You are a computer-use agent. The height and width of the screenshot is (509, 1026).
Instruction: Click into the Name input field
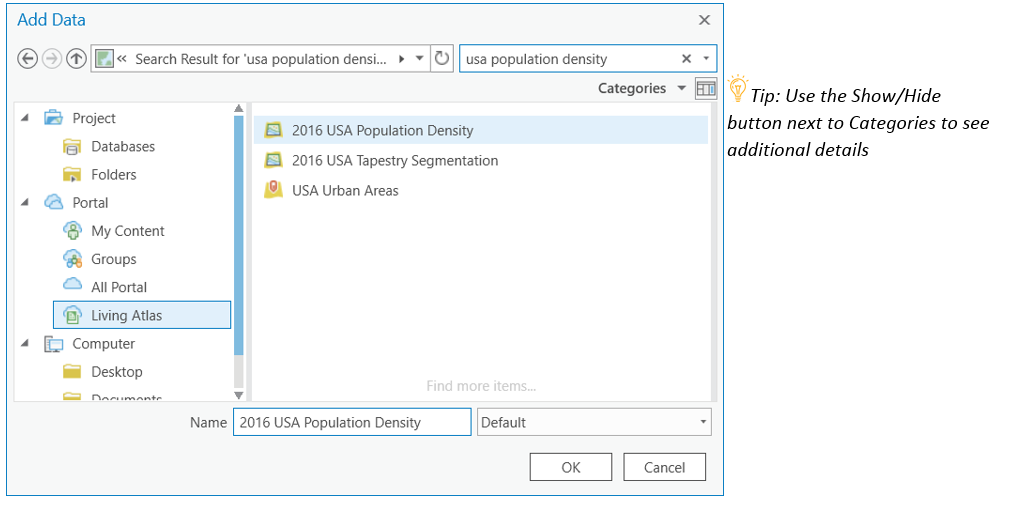click(352, 422)
